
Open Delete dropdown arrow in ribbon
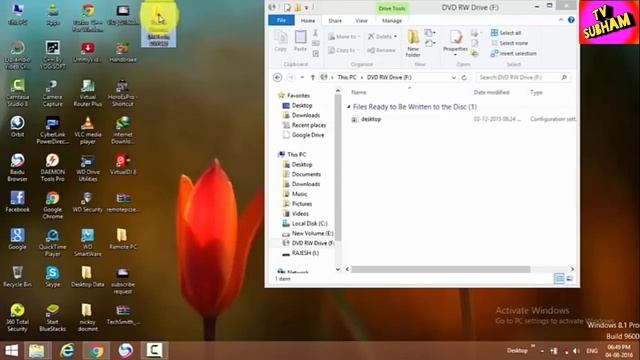(396, 37)
